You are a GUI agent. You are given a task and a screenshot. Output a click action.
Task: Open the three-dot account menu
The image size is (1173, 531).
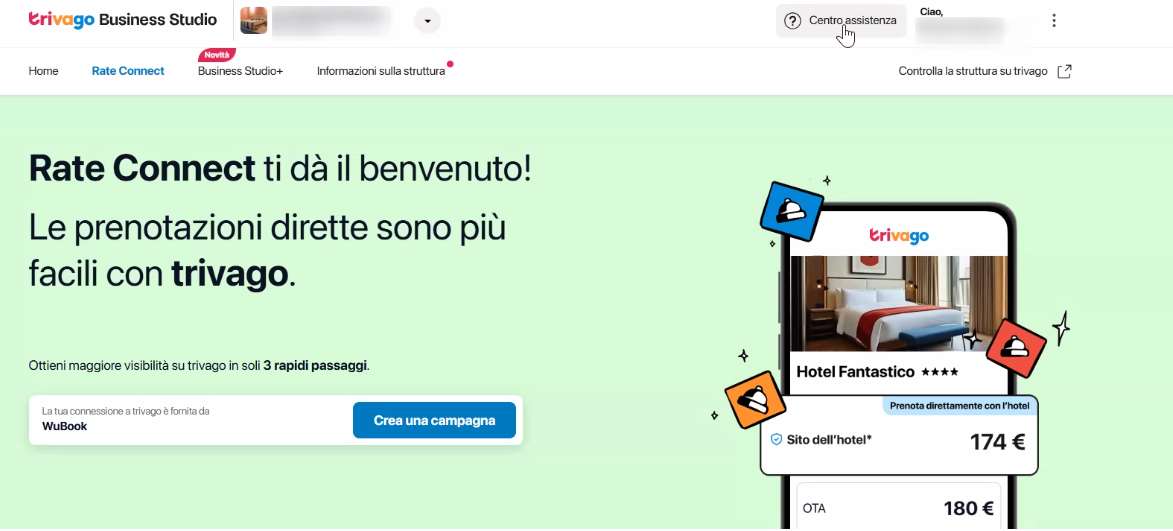coord(1053,21)
